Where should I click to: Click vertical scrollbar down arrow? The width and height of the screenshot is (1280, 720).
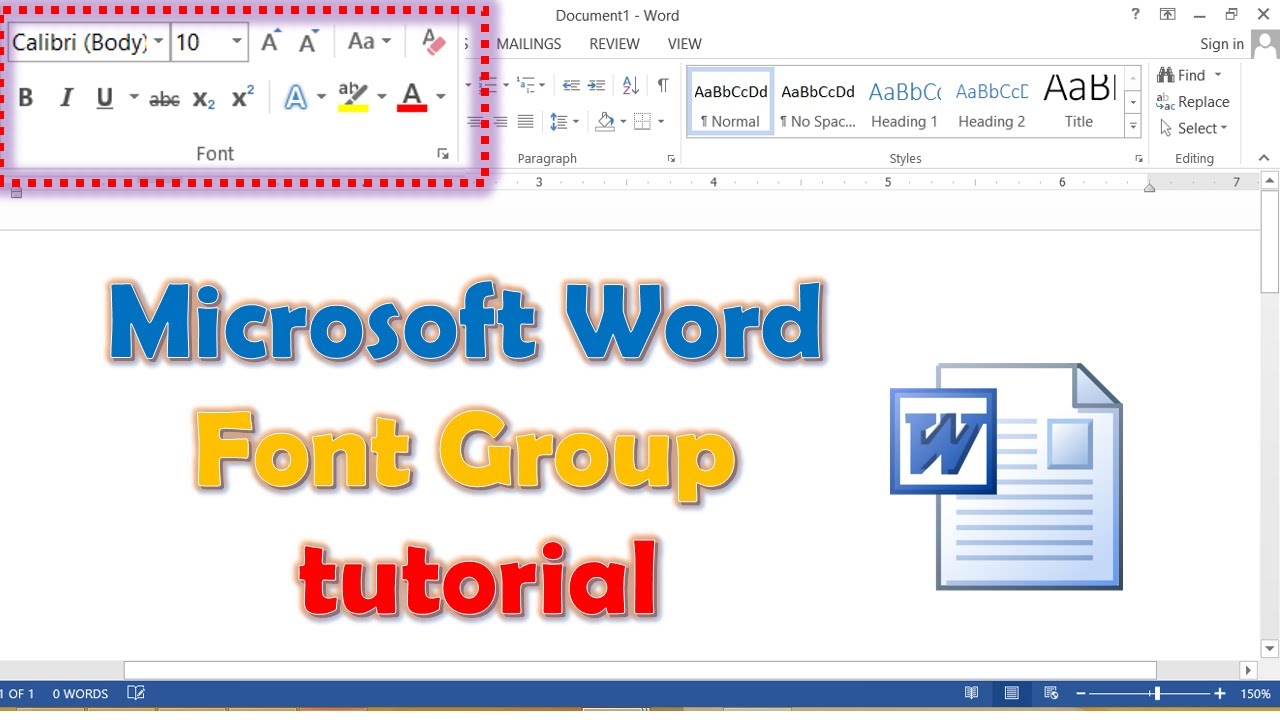click(x=1270, y=649)
